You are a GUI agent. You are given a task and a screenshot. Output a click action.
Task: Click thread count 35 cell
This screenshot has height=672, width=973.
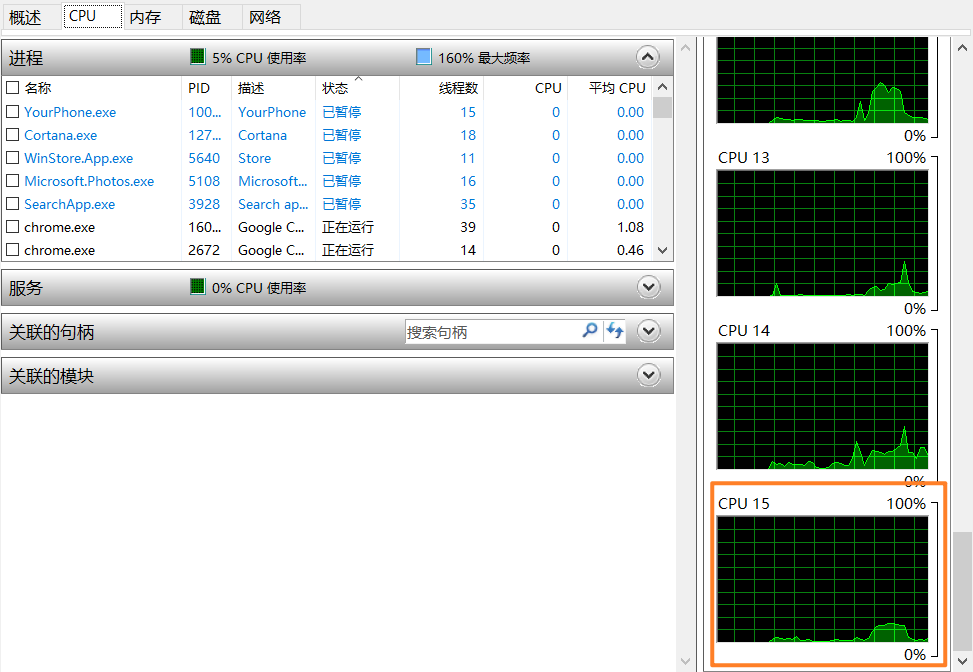point(468,204)
